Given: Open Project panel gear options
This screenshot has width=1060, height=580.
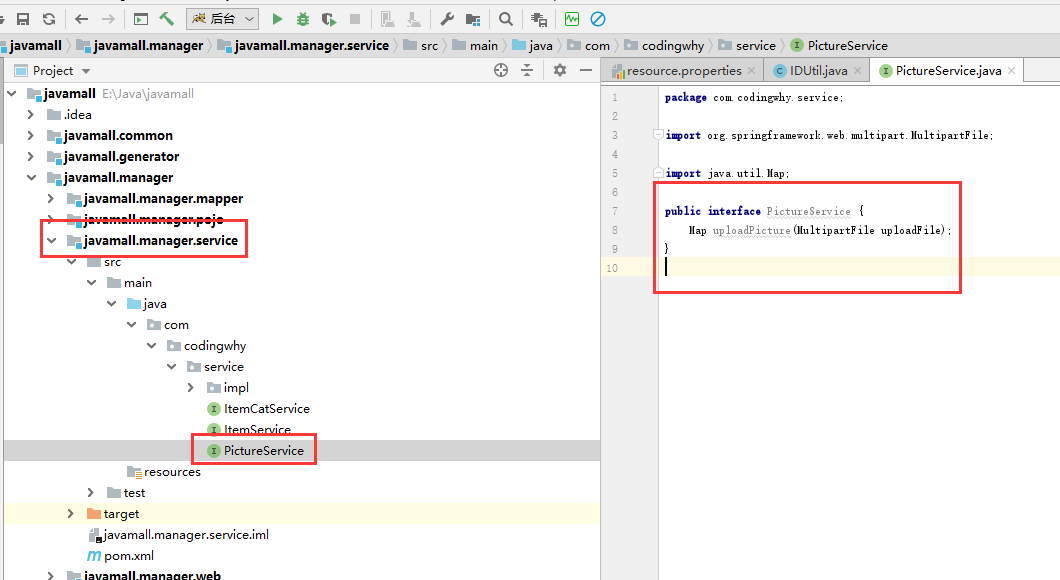Looking at the screenshot, I should [x=560, y=70].
